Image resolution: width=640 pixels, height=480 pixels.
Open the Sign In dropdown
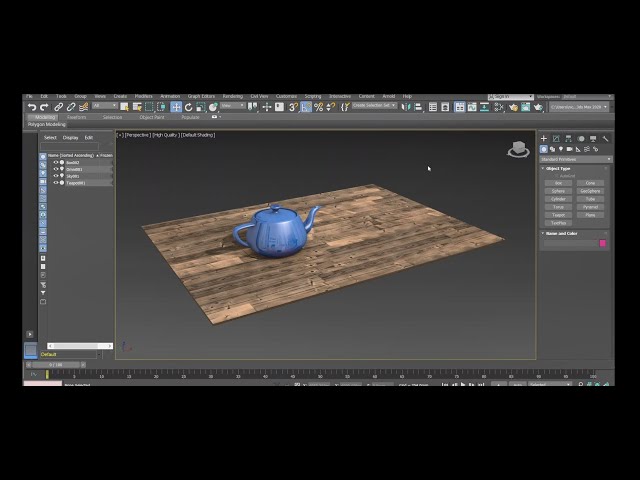pyautogui.click(x=511, y=97)
